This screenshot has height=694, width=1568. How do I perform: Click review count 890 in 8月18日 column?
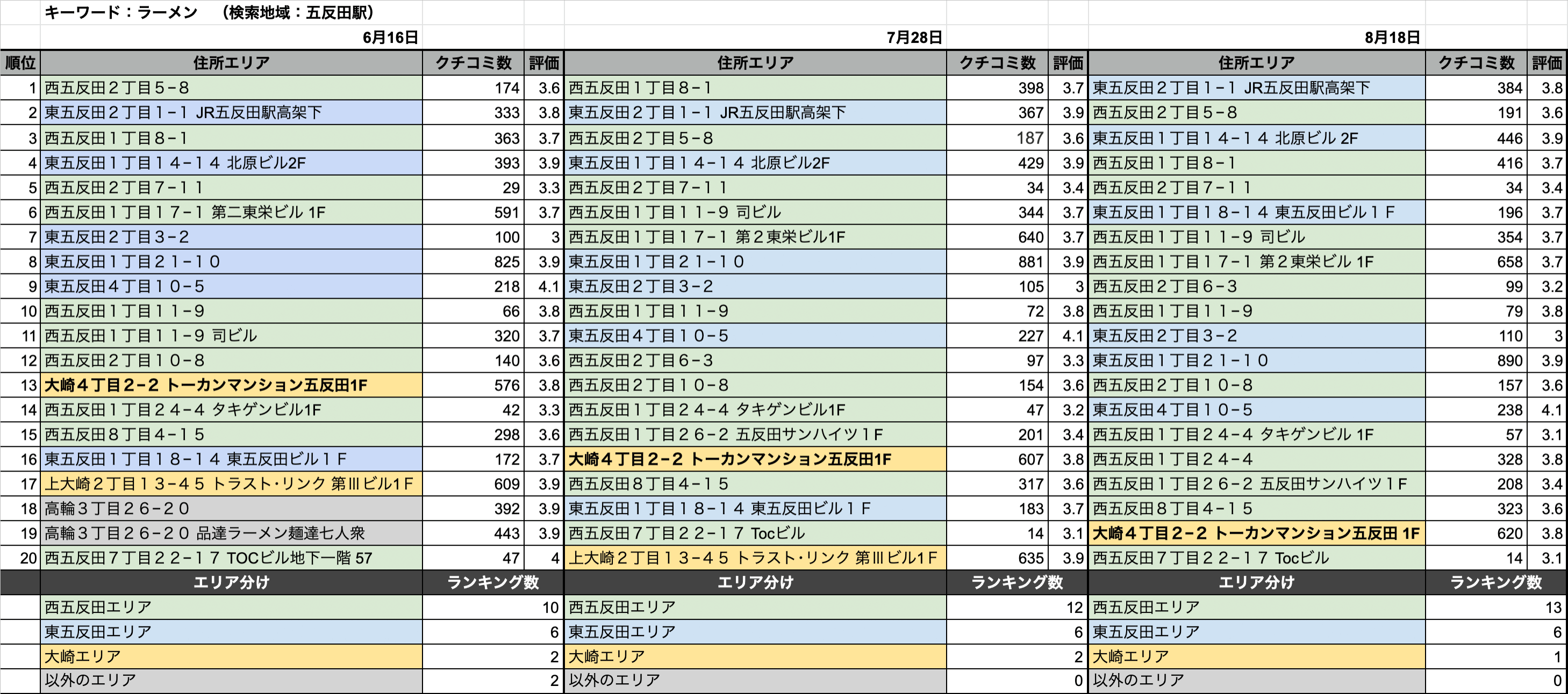pyautogui.click(x=1476, y=360)
